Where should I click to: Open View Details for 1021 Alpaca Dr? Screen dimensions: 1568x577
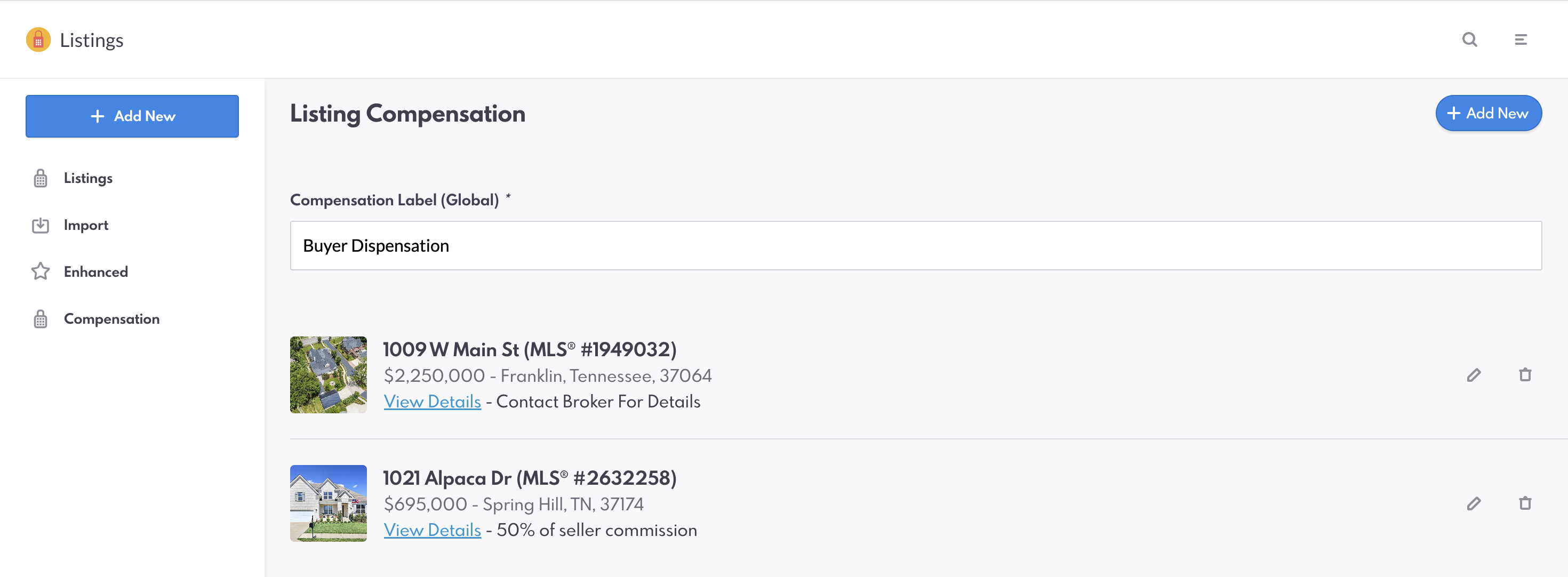(x=432, y=530)
